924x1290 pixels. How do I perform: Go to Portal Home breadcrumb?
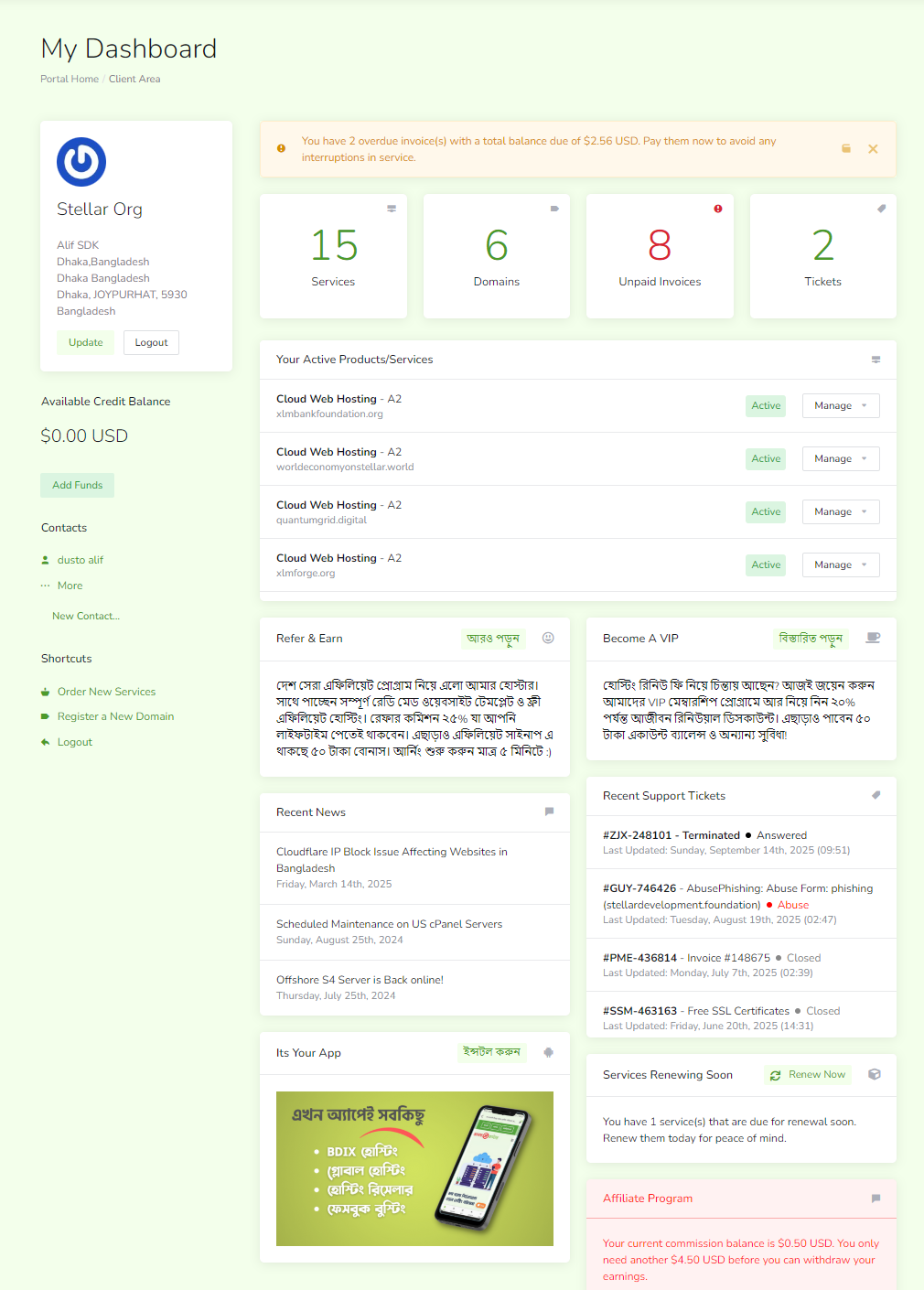pos(70,79)
